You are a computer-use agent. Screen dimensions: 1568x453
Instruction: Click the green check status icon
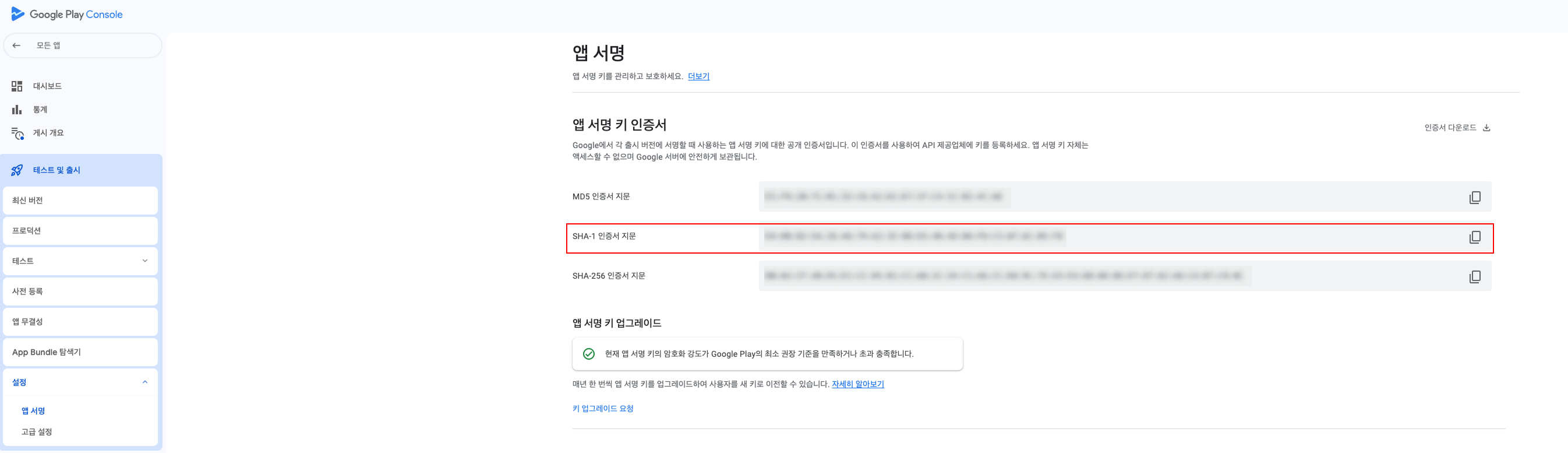pos(589,354)
